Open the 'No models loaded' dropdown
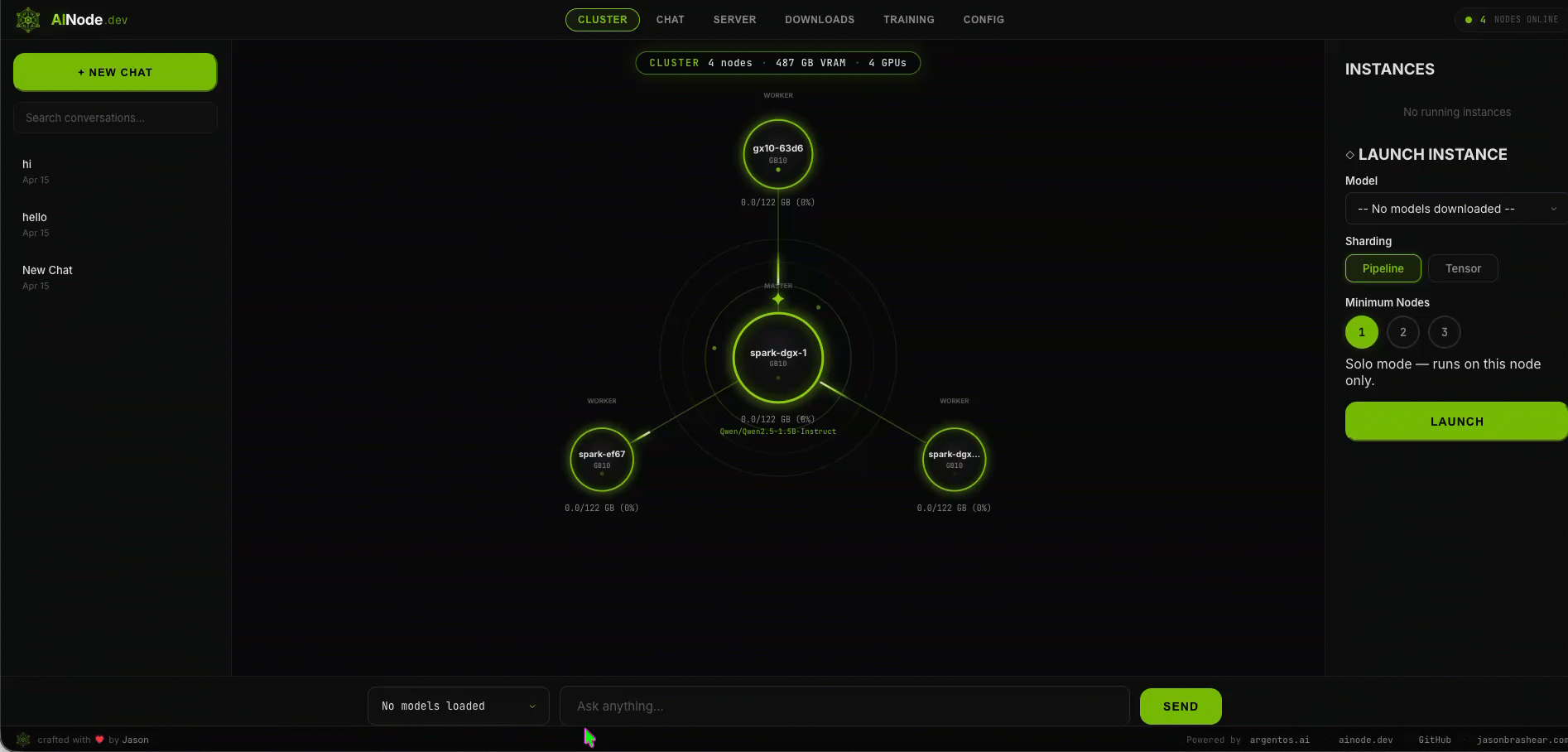This screenshot has height=752, width=1568. point(459,706)
